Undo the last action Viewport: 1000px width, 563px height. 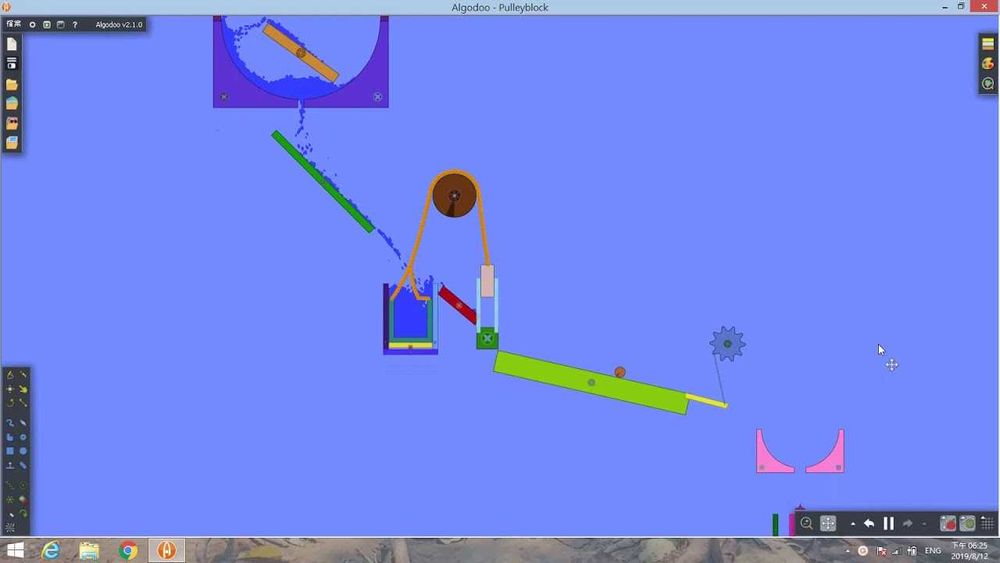[x=869, y=523]
